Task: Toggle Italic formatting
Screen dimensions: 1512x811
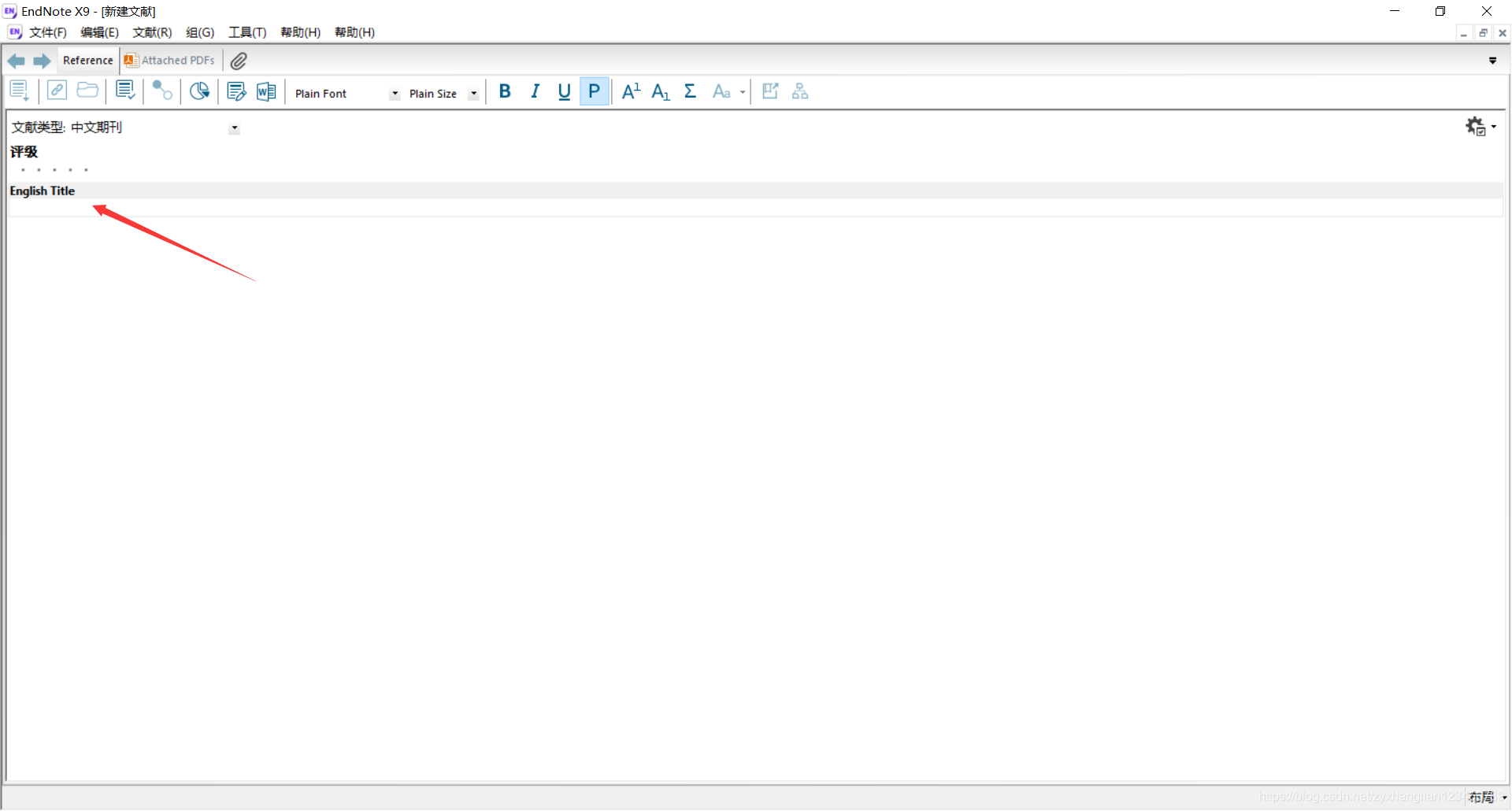Action: tap(535, 91)
